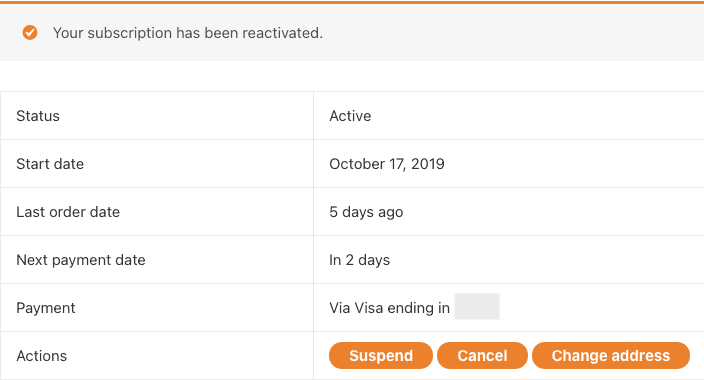This screenshot has height=380, width=704.
Task: Click the Last order date label
Action: tap(68, 212)
